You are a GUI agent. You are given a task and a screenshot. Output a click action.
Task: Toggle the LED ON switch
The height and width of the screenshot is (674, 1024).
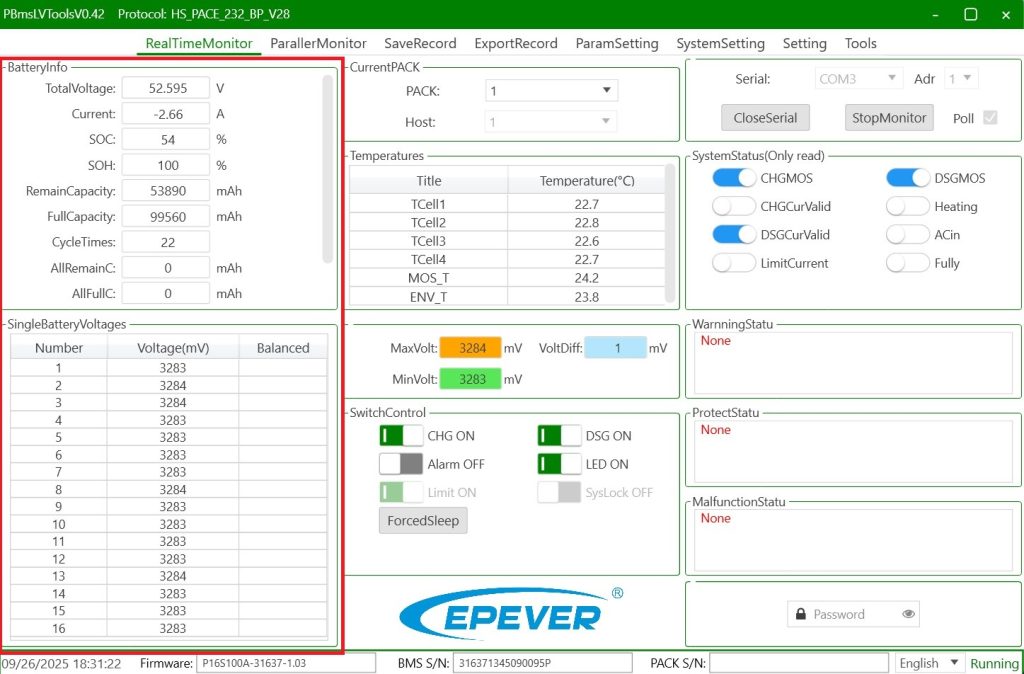tap(559, 464)
